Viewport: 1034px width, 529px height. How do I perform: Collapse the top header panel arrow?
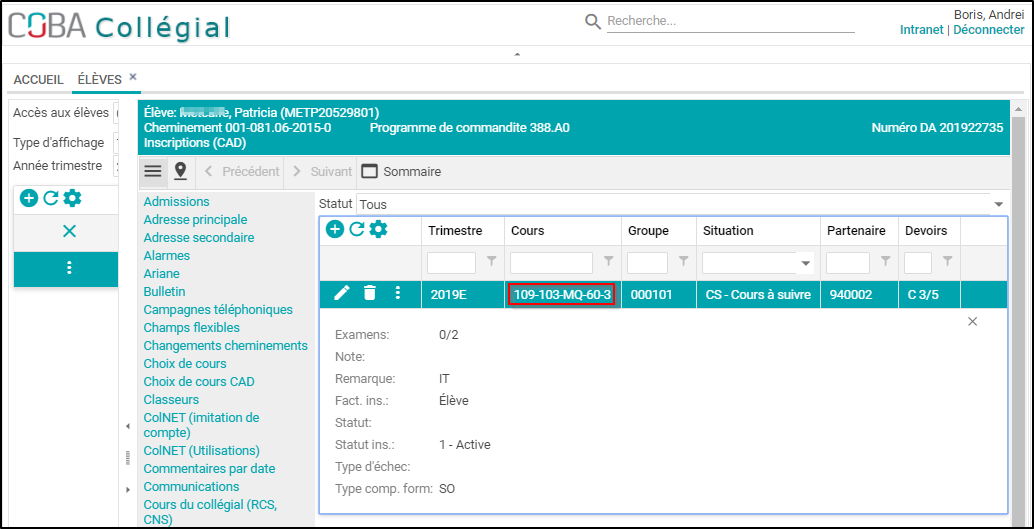coord(517,55)
